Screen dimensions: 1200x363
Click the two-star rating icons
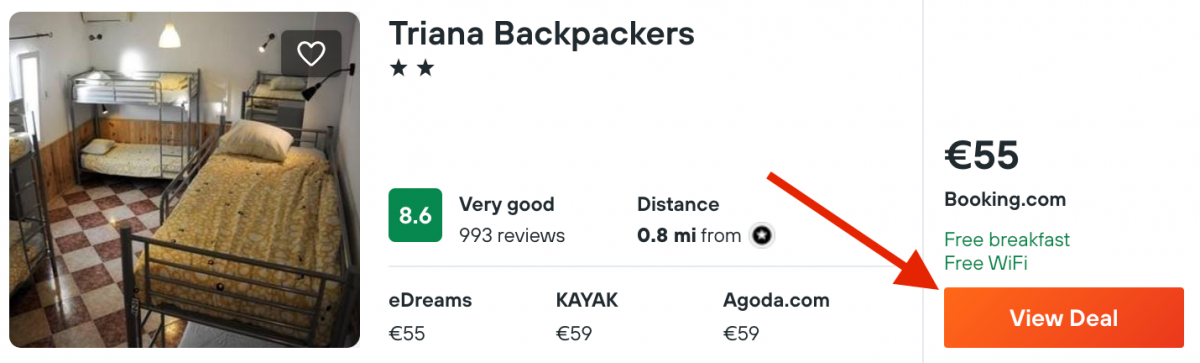412,70
